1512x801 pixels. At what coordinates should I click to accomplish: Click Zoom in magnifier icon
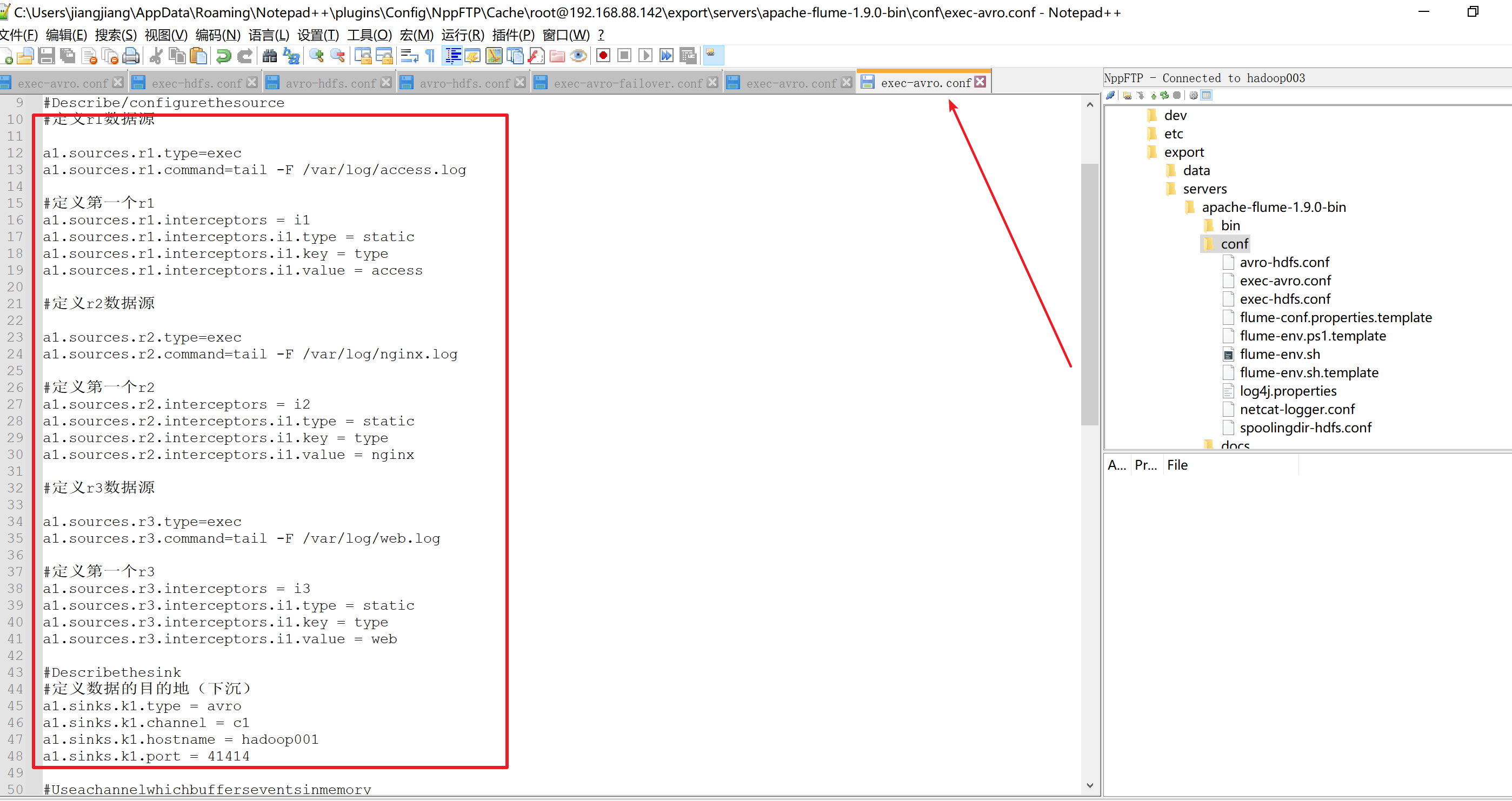tap(316, 56)
